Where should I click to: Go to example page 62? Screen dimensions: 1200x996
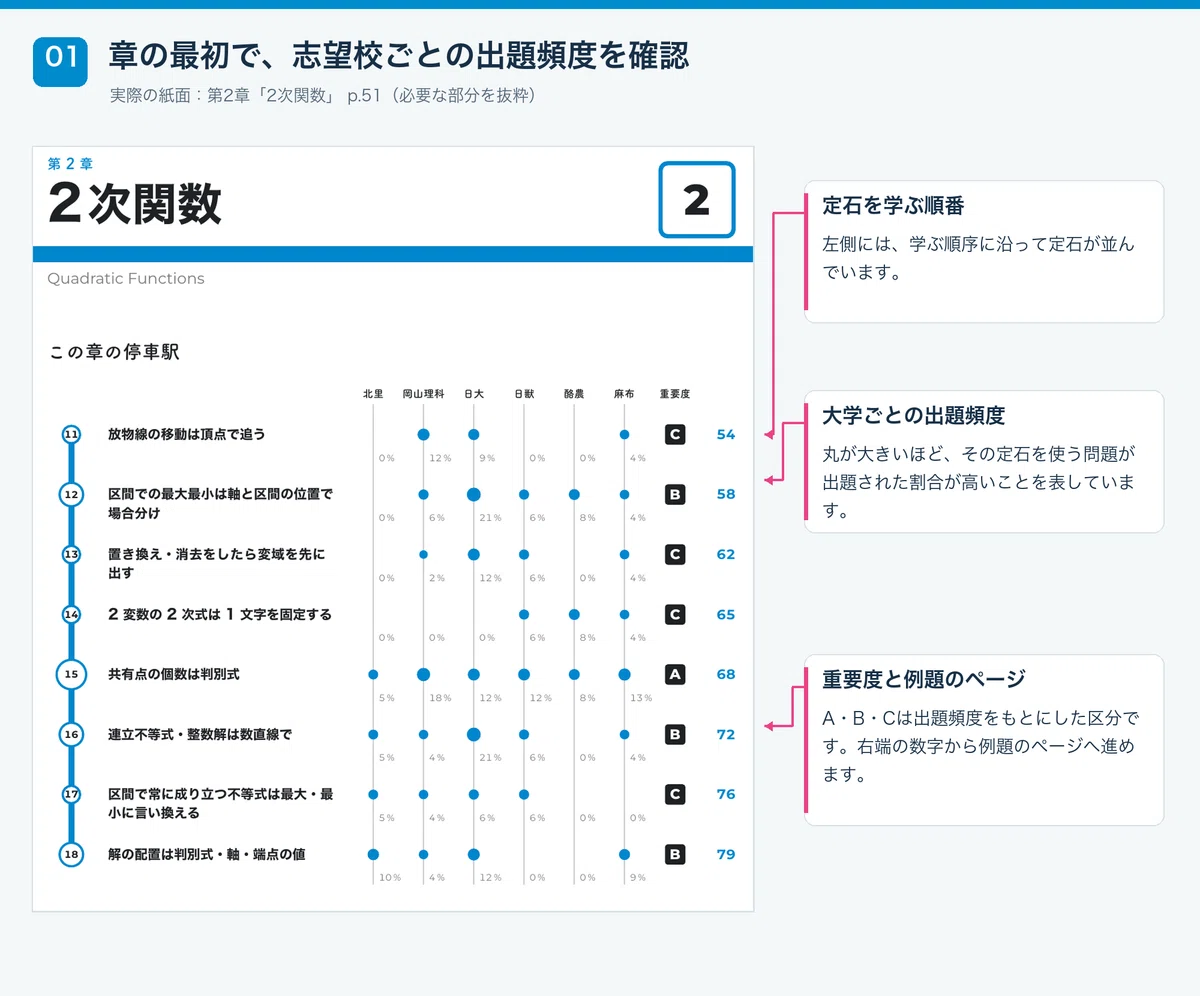(726, 554)
